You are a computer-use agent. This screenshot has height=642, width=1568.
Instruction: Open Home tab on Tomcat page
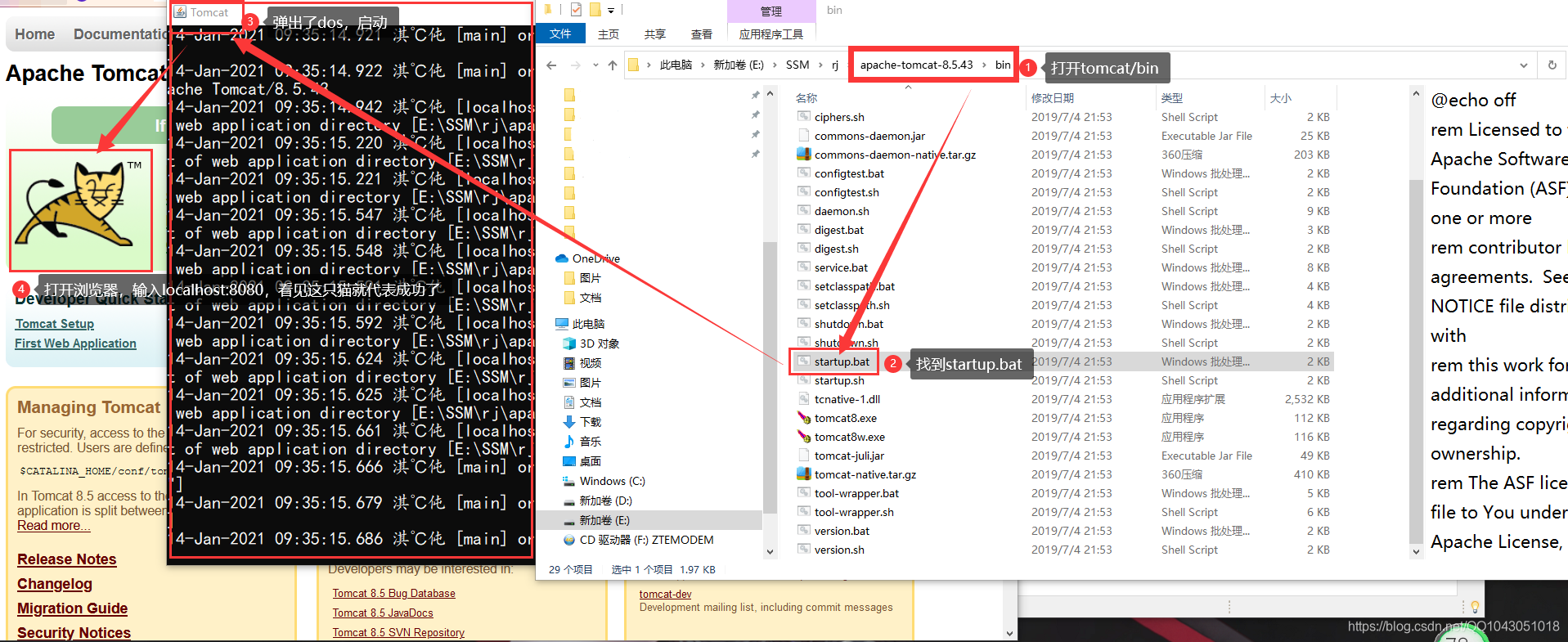(35, 34)
